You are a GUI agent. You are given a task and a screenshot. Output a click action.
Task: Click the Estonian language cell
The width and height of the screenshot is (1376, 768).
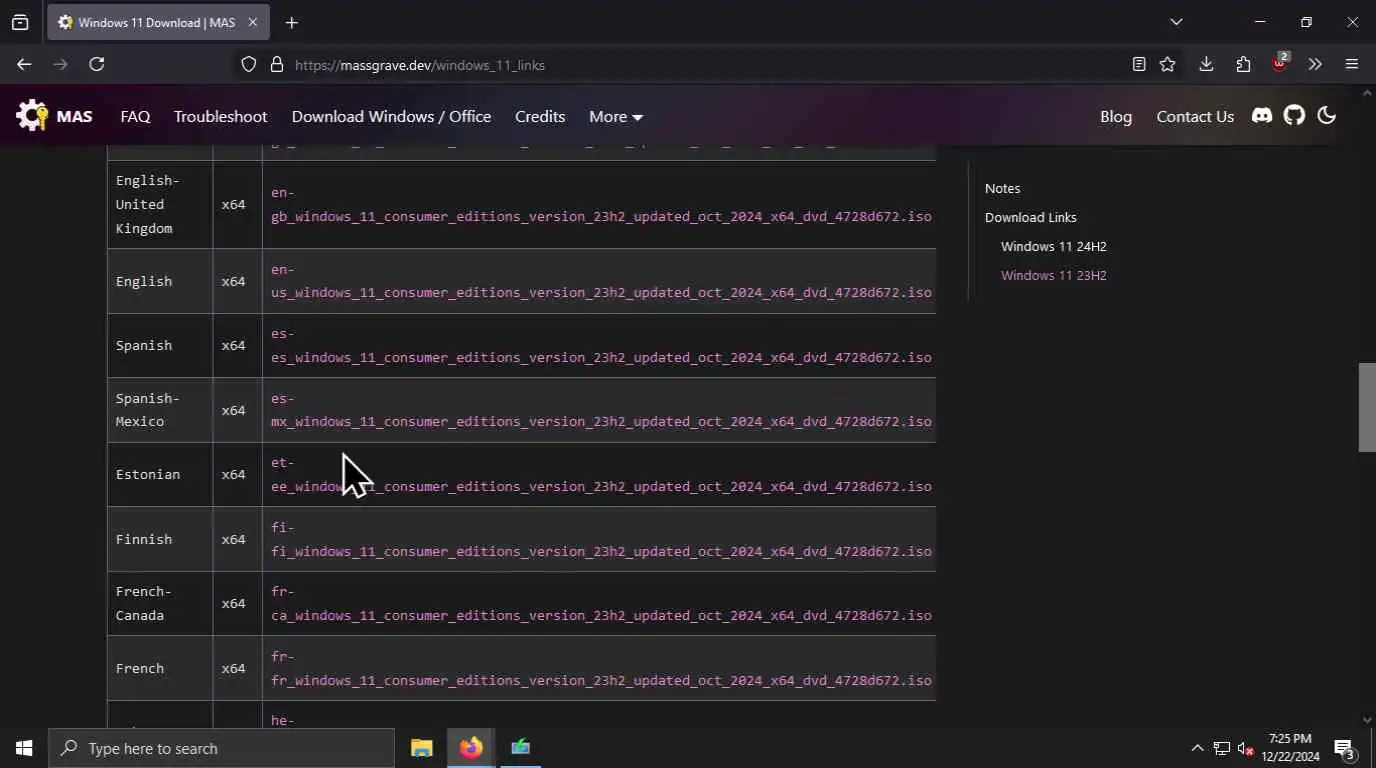tap(160, 474)
